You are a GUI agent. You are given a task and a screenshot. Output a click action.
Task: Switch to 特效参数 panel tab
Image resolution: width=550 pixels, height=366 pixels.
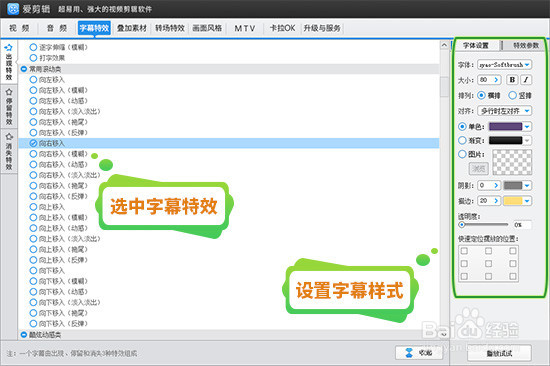pos(525,45)
